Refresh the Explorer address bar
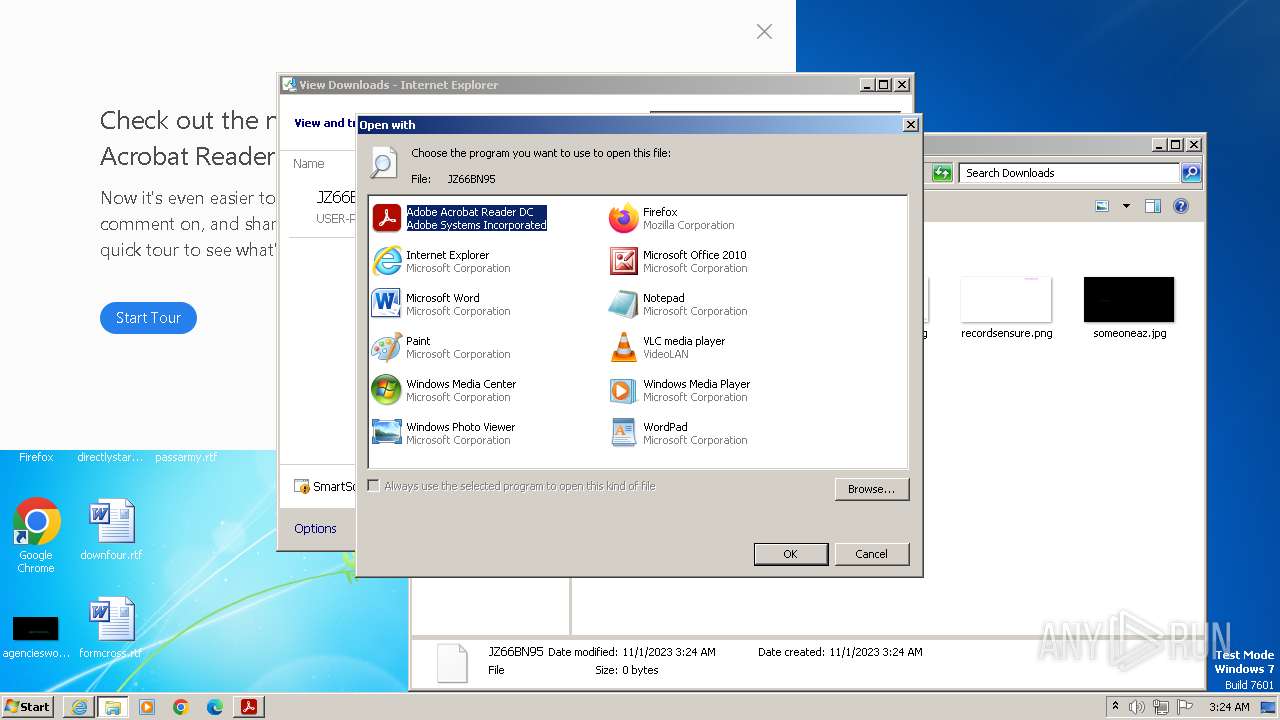 coord(942,173)
